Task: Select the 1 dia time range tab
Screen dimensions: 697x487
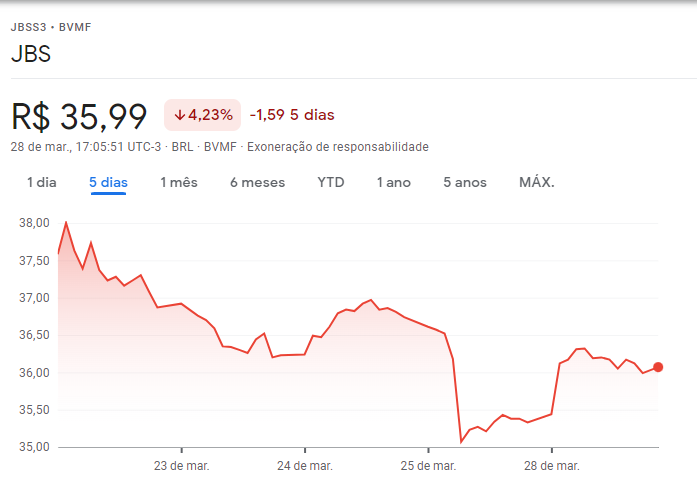Action: point(41,182)
